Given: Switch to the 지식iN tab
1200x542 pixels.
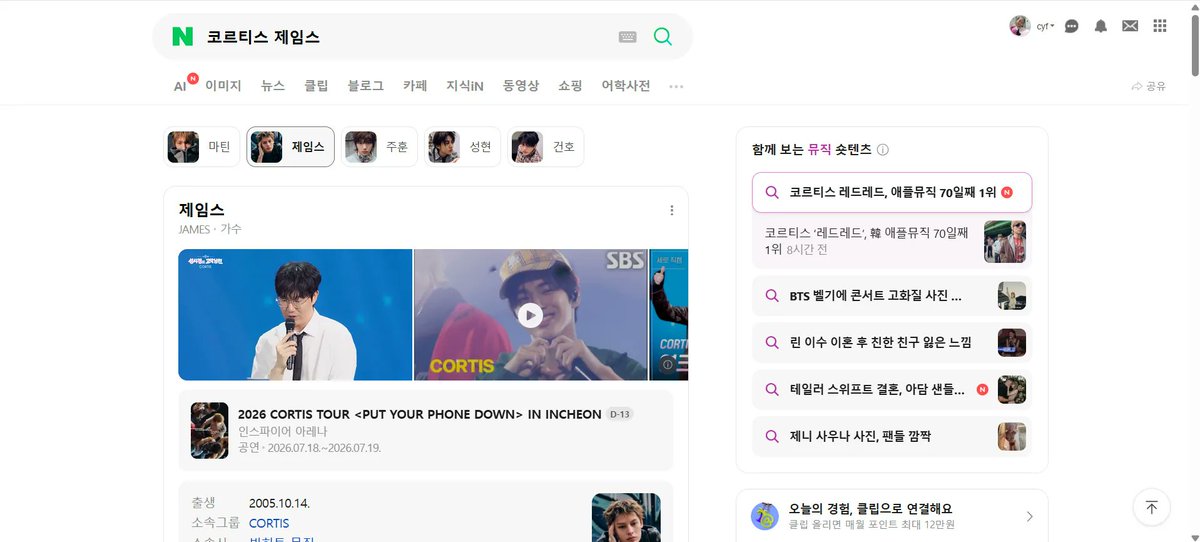Looking at the screenshot, I should pos(465,86).
